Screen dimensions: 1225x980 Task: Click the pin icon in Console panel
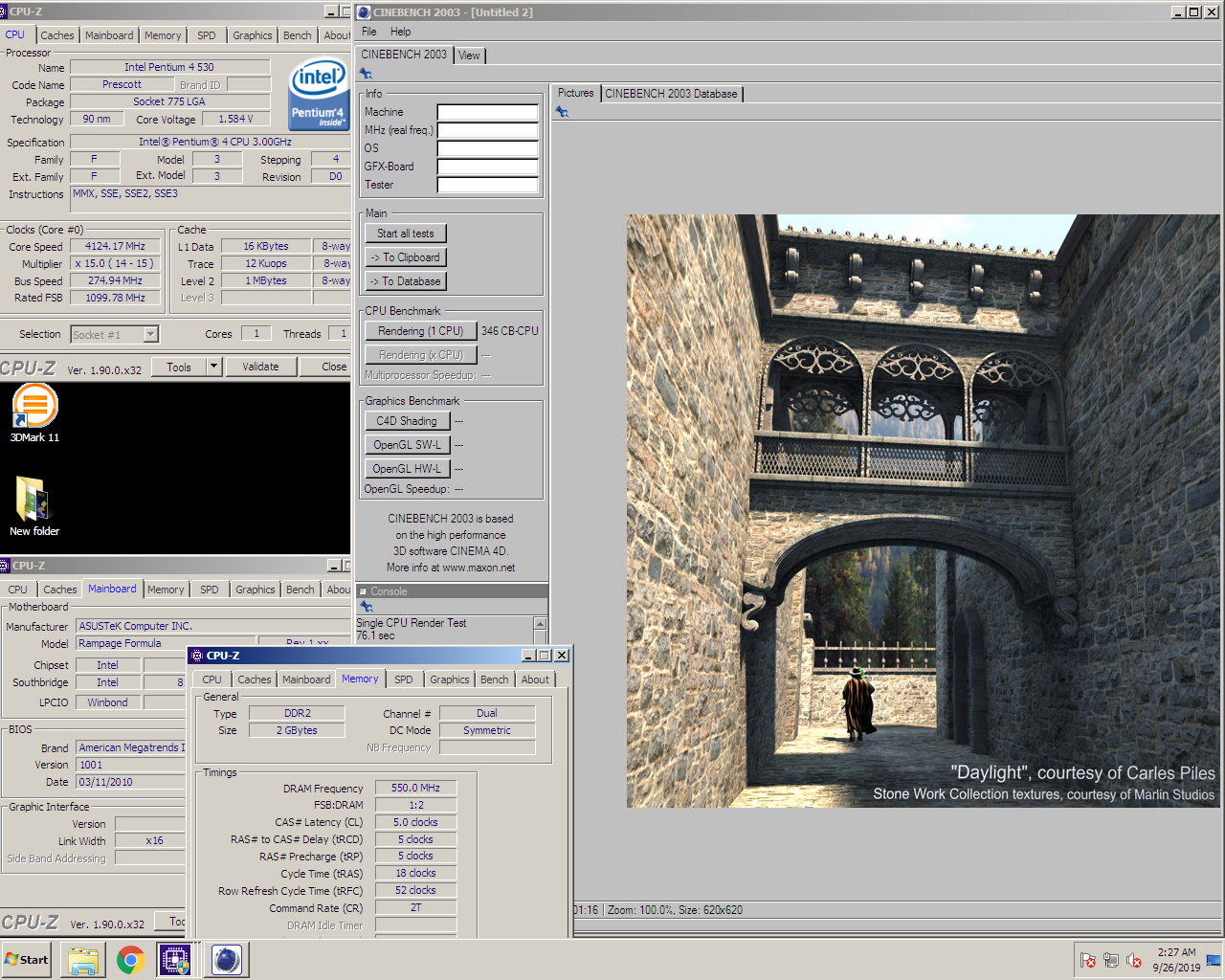(366, 607)
